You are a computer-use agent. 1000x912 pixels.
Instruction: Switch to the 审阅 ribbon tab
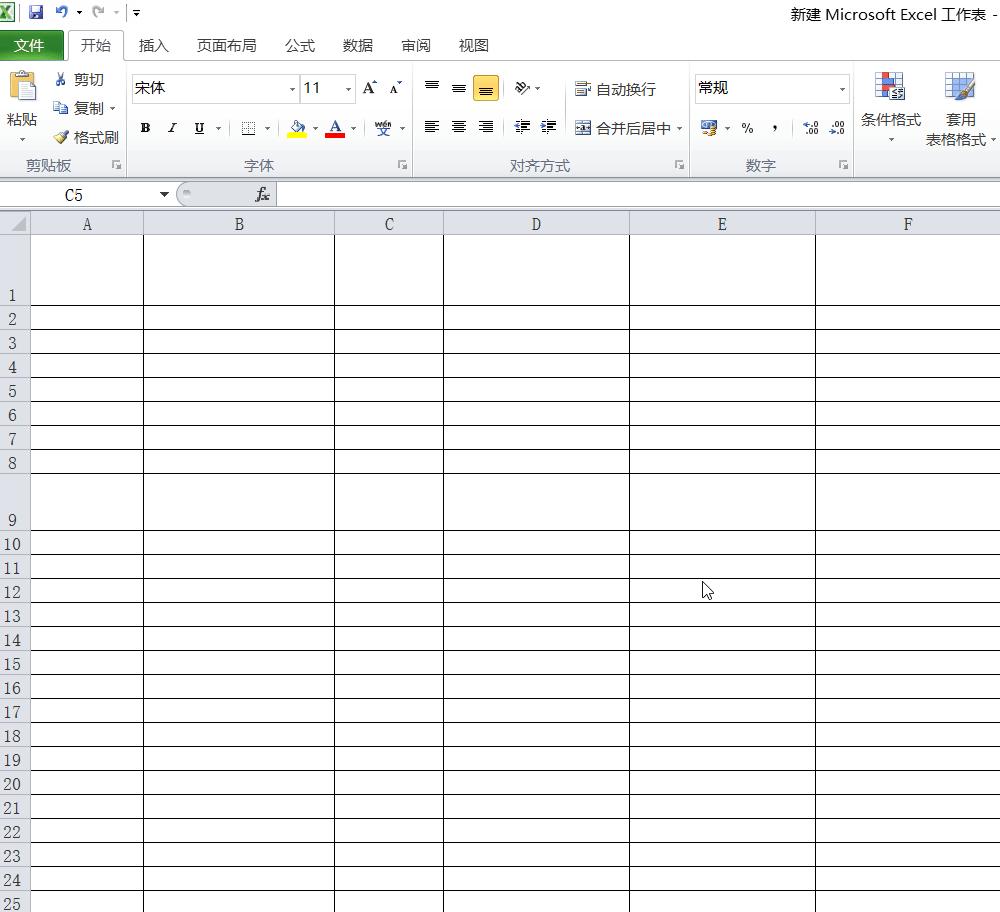tap(415, 45)
